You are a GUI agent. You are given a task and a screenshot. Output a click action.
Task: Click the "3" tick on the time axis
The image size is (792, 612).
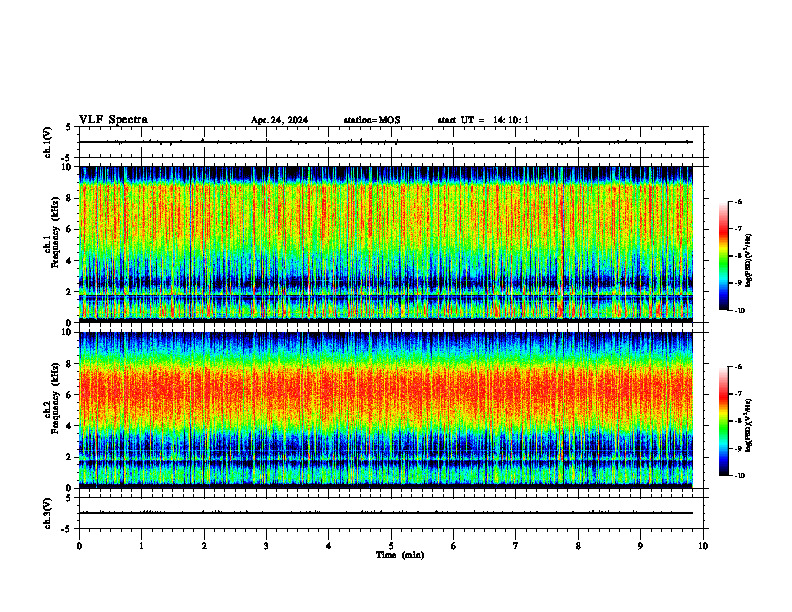tap(266, 546)
